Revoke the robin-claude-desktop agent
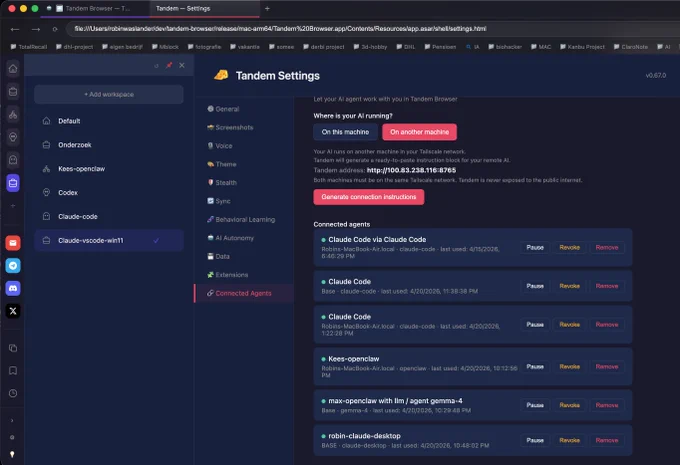The width and height of the screenshot is (680, 465). (569, 440)
